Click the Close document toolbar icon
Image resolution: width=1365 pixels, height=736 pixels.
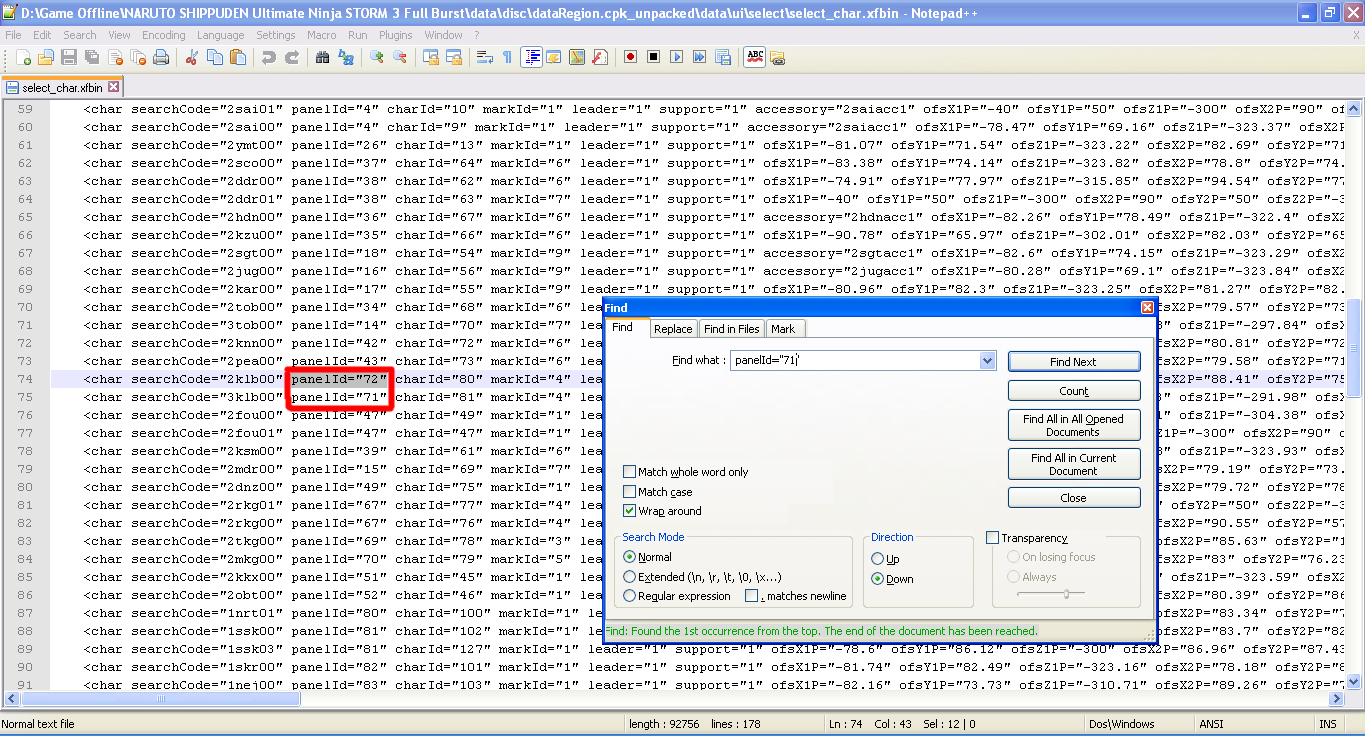[x=115, y=57]
